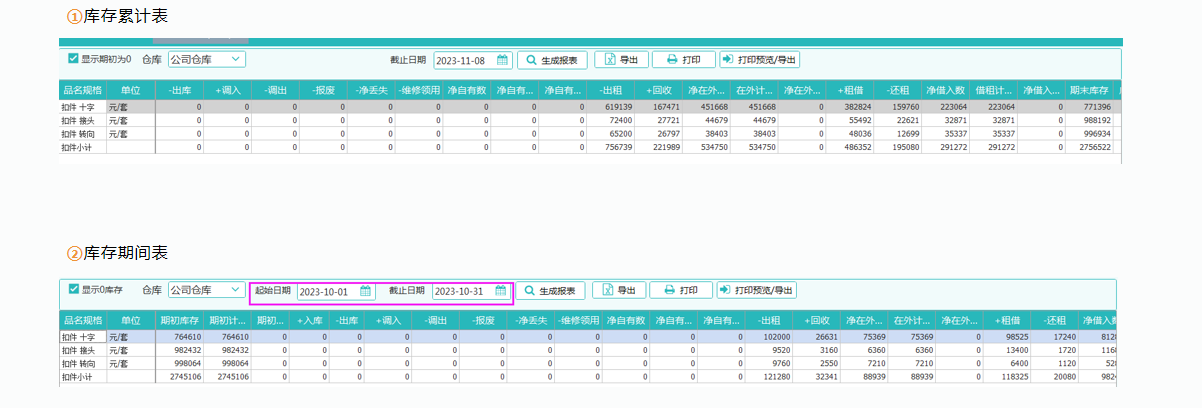The image size is (1202, 408).
Task: Toggle the 显示0库存 checkbox
Action: (x=73, y=290)
